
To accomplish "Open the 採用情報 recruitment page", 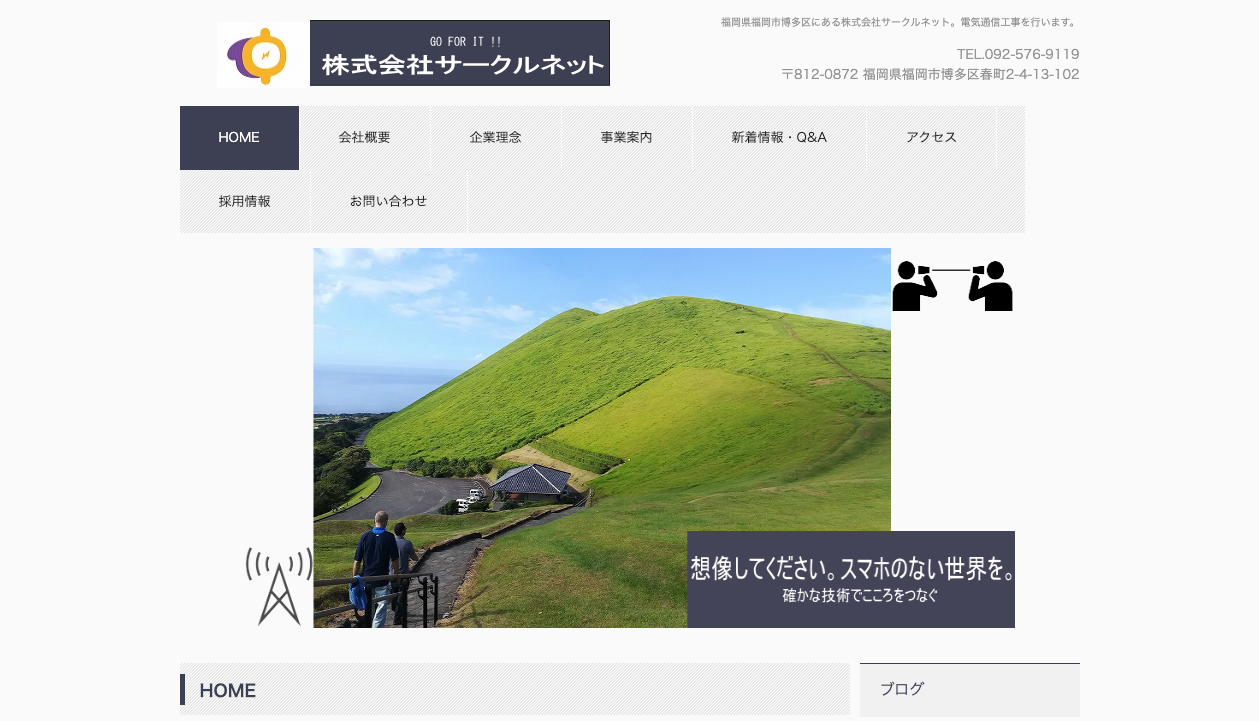I will click(244, 202).
